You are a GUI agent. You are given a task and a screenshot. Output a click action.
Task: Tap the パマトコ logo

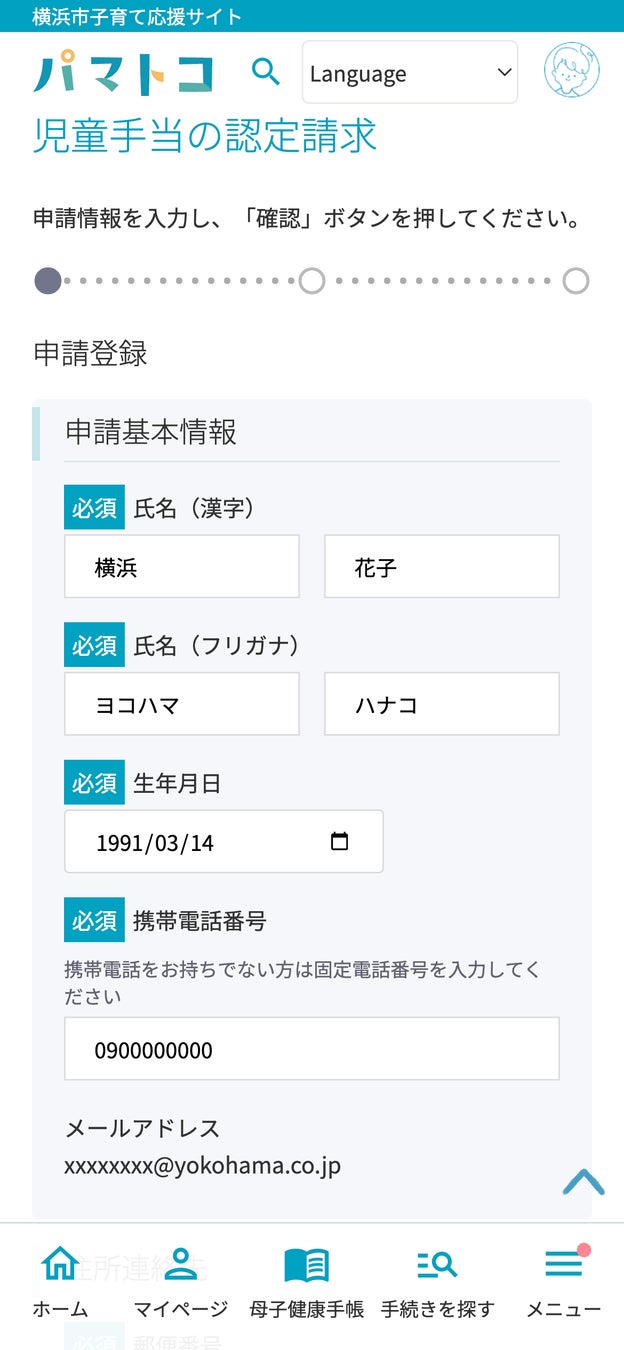click(124, 72)
